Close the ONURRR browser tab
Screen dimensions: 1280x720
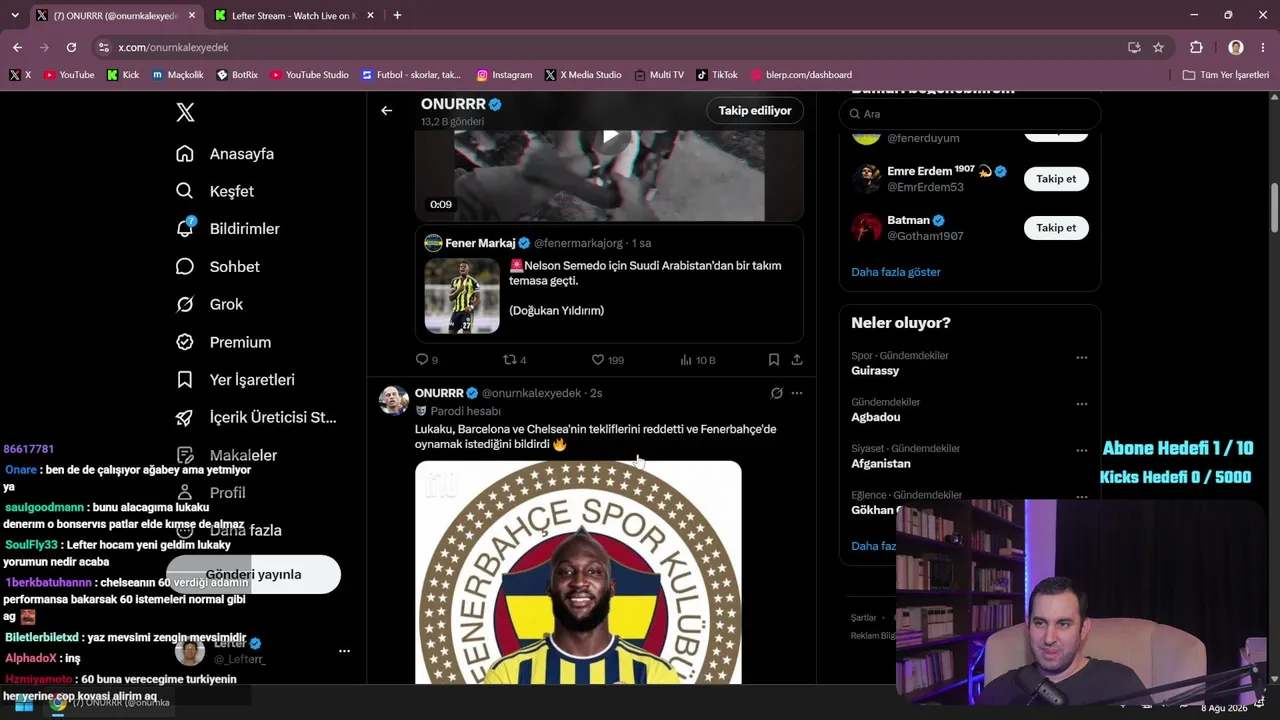point(192,16)
